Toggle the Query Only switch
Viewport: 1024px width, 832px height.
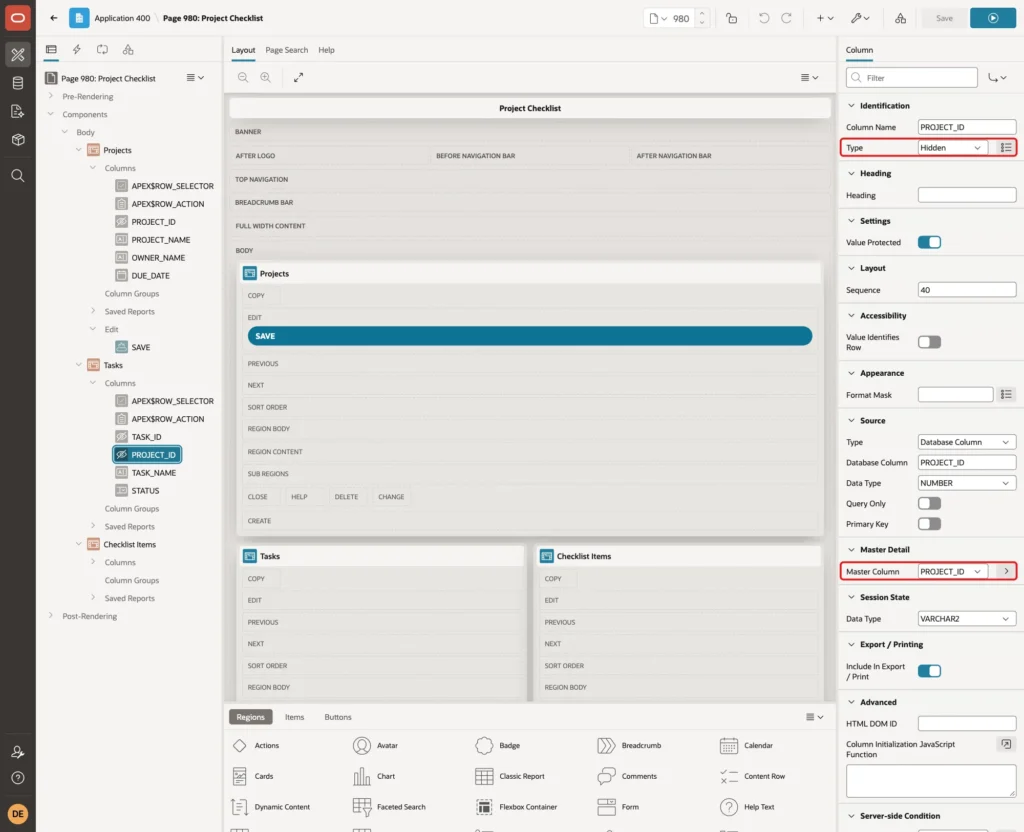(x=929, y=504)
